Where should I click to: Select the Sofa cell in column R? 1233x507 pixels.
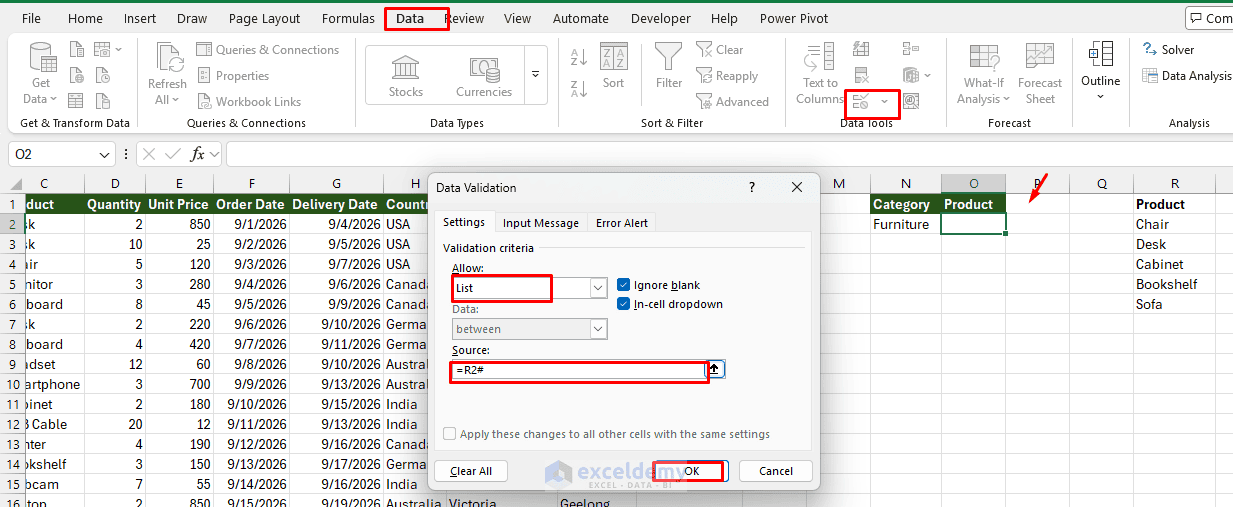coord(1175,304)
